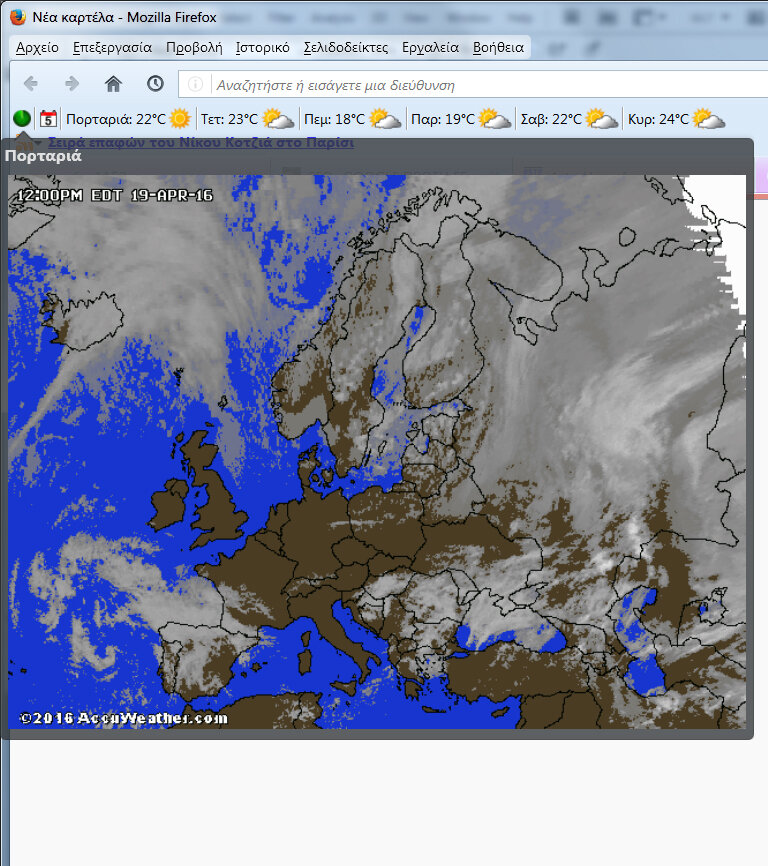Go back with the left arrow button
Screen dimensions: 768x866
coord(31,84)
